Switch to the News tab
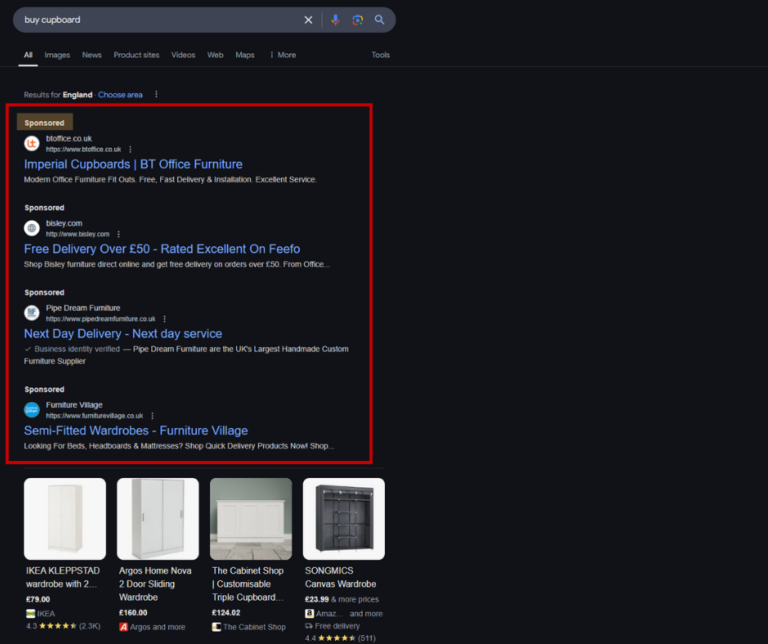This screenshot has width=768, height=644. [x=92, y=55]
